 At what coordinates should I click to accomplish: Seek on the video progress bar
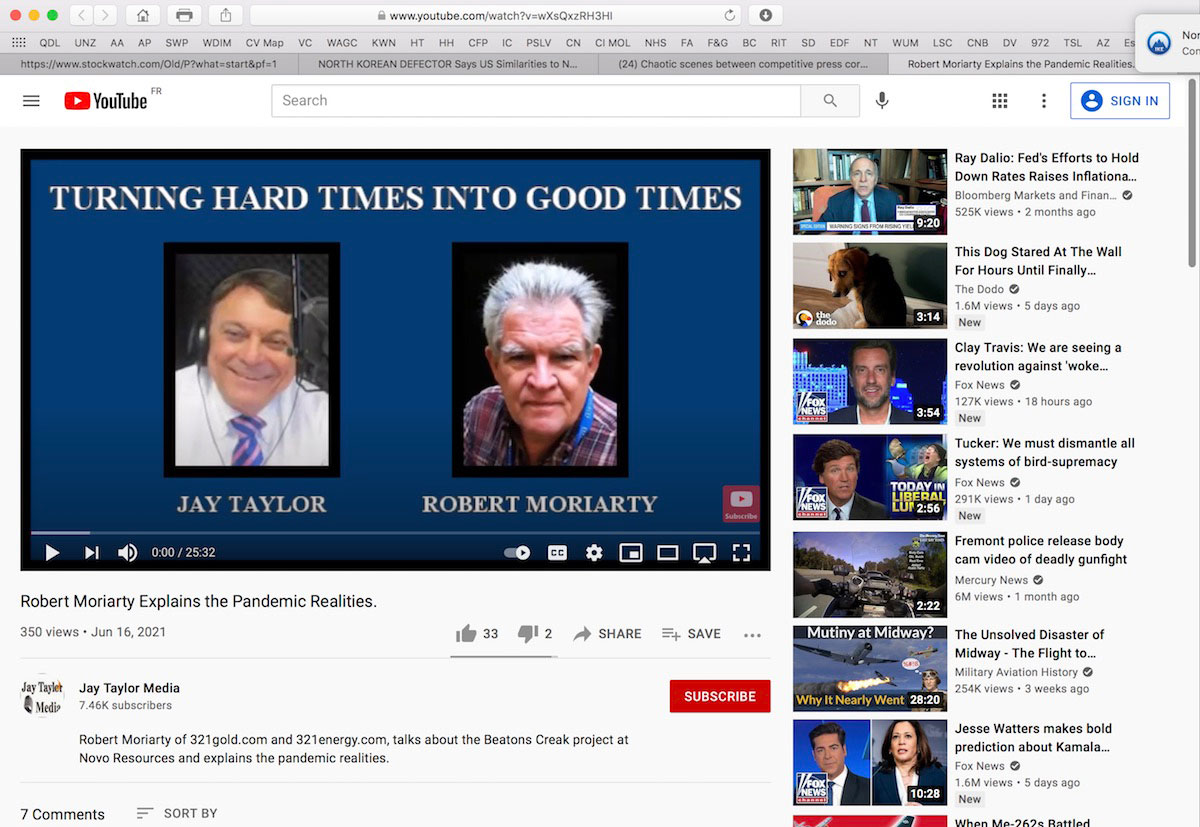click(395, 533)
